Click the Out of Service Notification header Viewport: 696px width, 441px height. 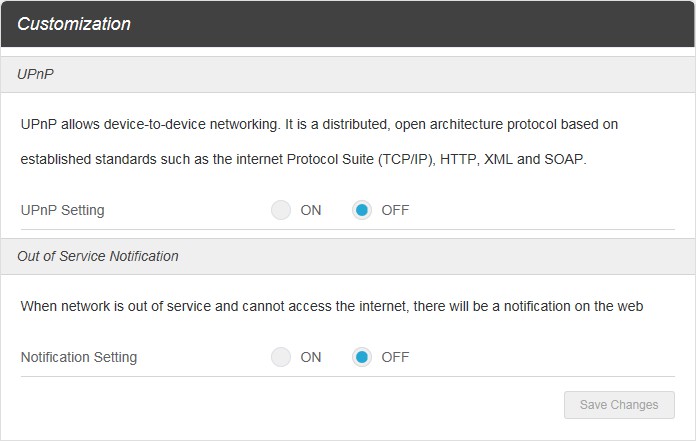(x=98, y=256)
